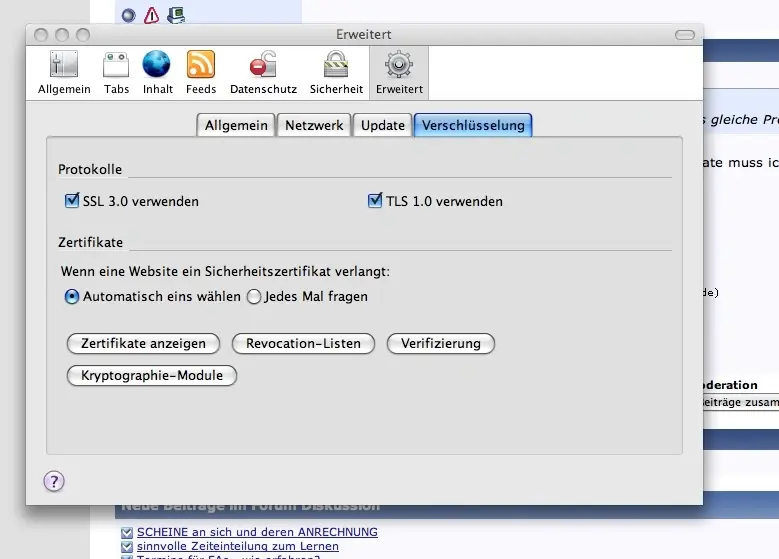This screenshot has width=779, height=559.
Task: Click the Verifizierung button
Action: click(441, 343)
